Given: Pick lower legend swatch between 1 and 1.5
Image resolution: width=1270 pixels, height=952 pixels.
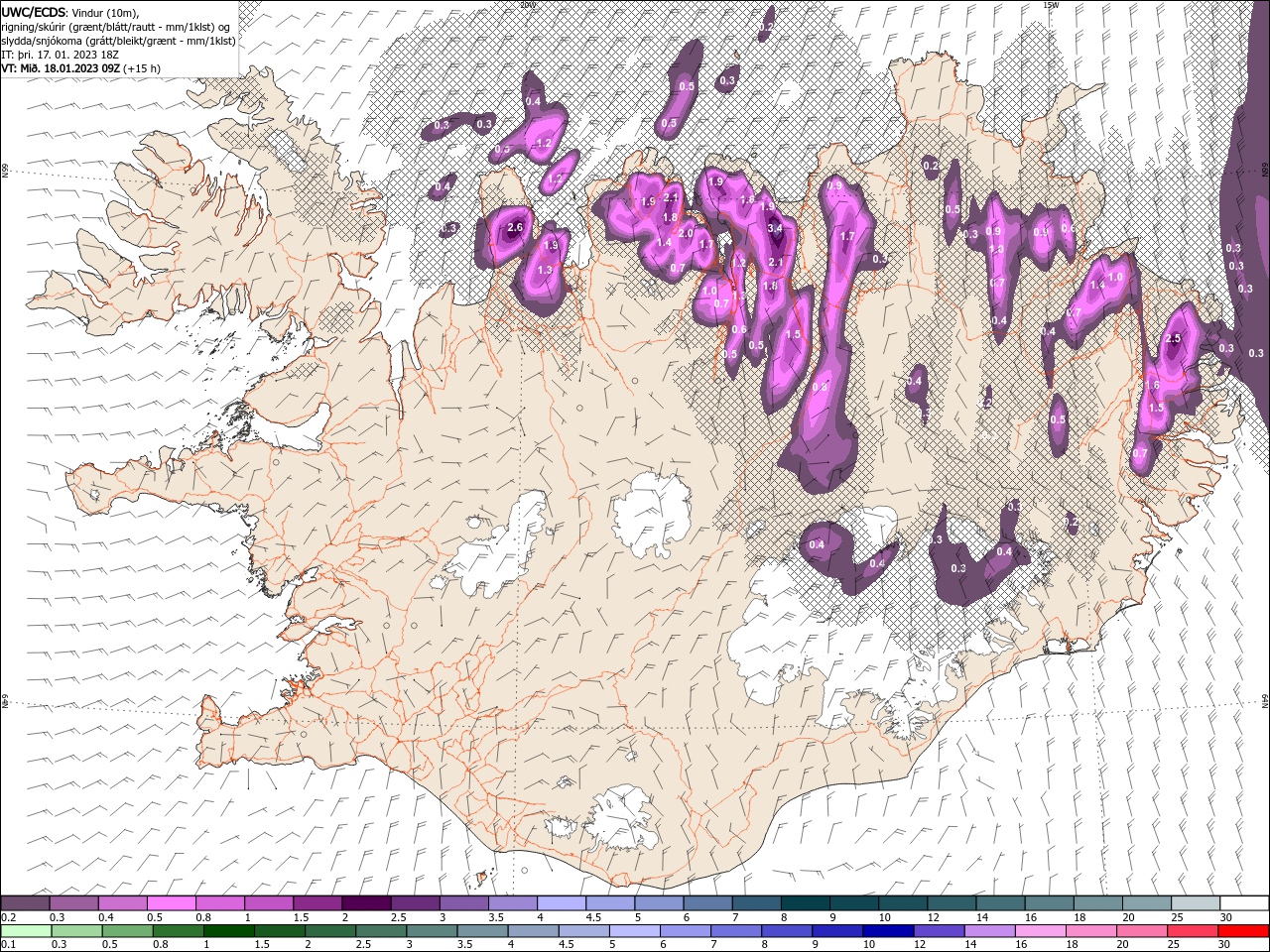Looking at the screenshot, I should click(x=228, y=930).
